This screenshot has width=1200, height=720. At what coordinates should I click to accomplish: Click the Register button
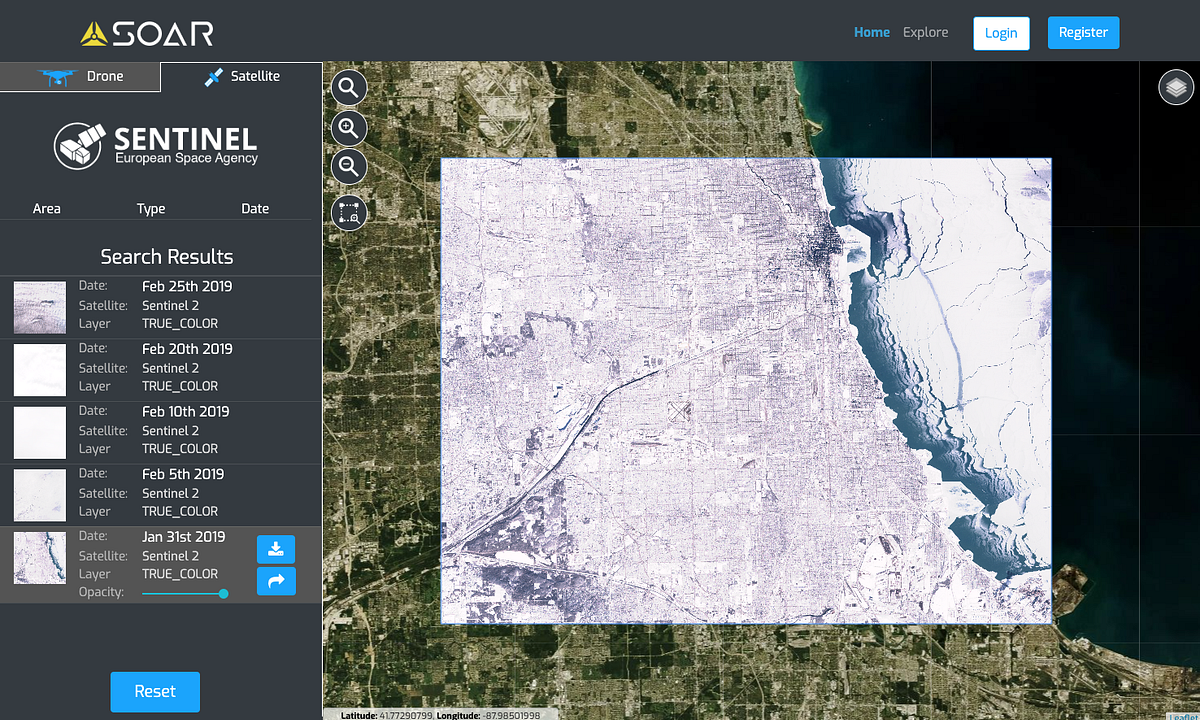[x=1083, y=32]
